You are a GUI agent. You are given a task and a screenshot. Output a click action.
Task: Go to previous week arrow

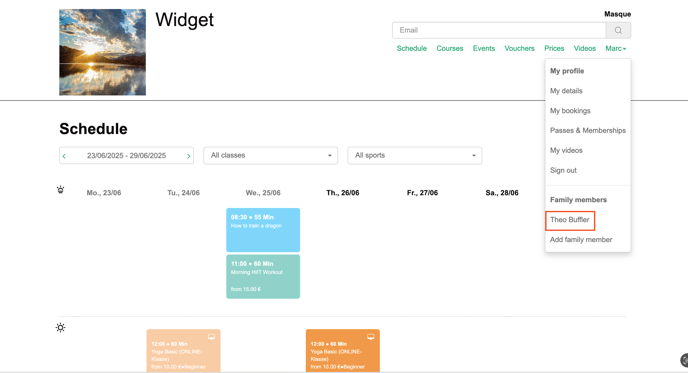point(64,156)
